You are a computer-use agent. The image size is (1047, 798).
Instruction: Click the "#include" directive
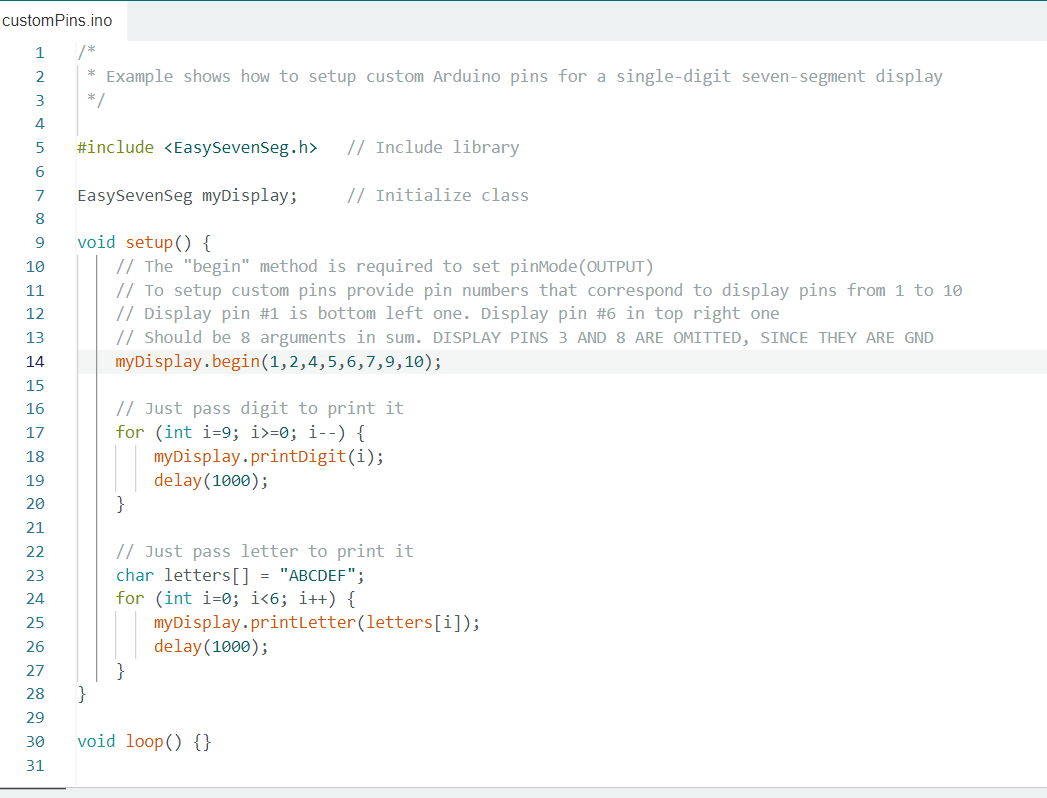pos(116,148)
